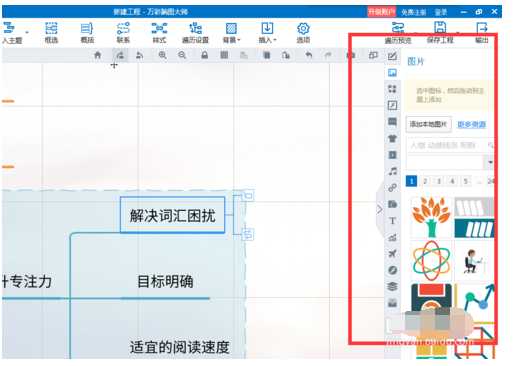
Task: Click the relation handle beside 解决词汇困扰
Action: pos(248,234)
